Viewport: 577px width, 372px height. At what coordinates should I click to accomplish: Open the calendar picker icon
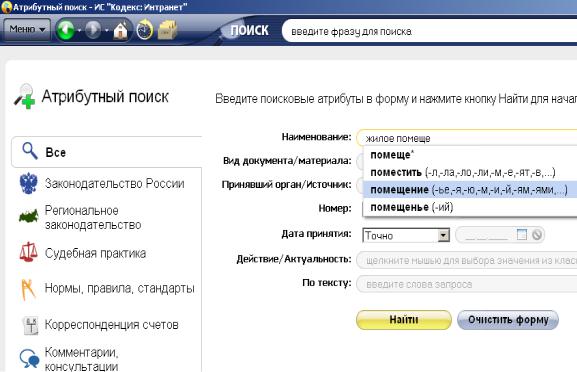pyautogui.click(x=522, y=235)
